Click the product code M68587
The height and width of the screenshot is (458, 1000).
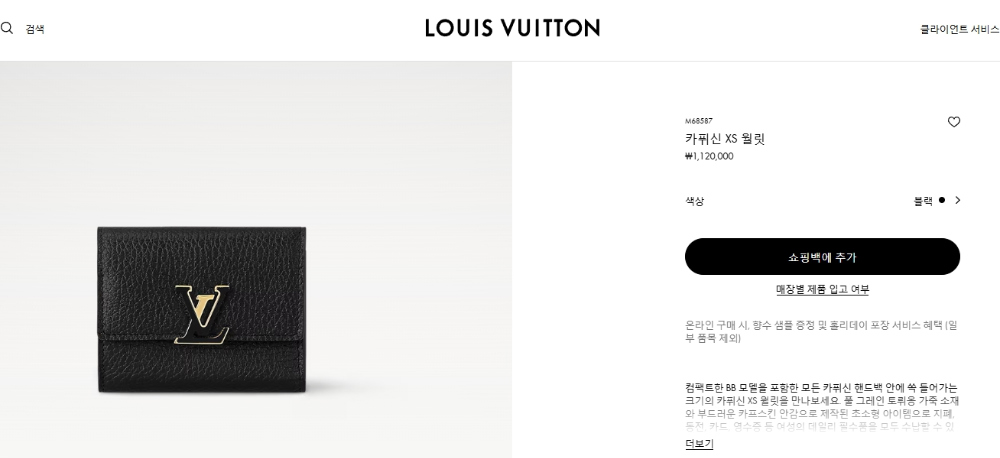(x=699, y=121)
